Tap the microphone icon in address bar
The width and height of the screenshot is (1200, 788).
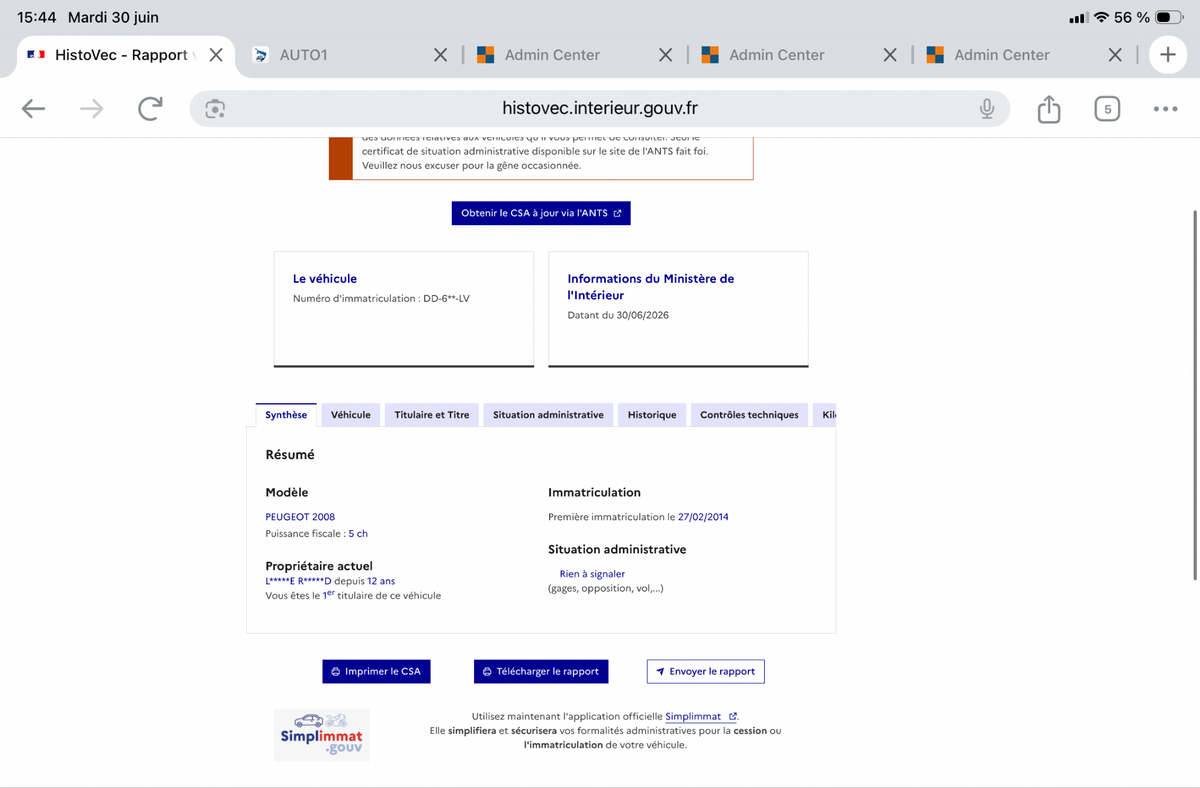pos(987,109)
